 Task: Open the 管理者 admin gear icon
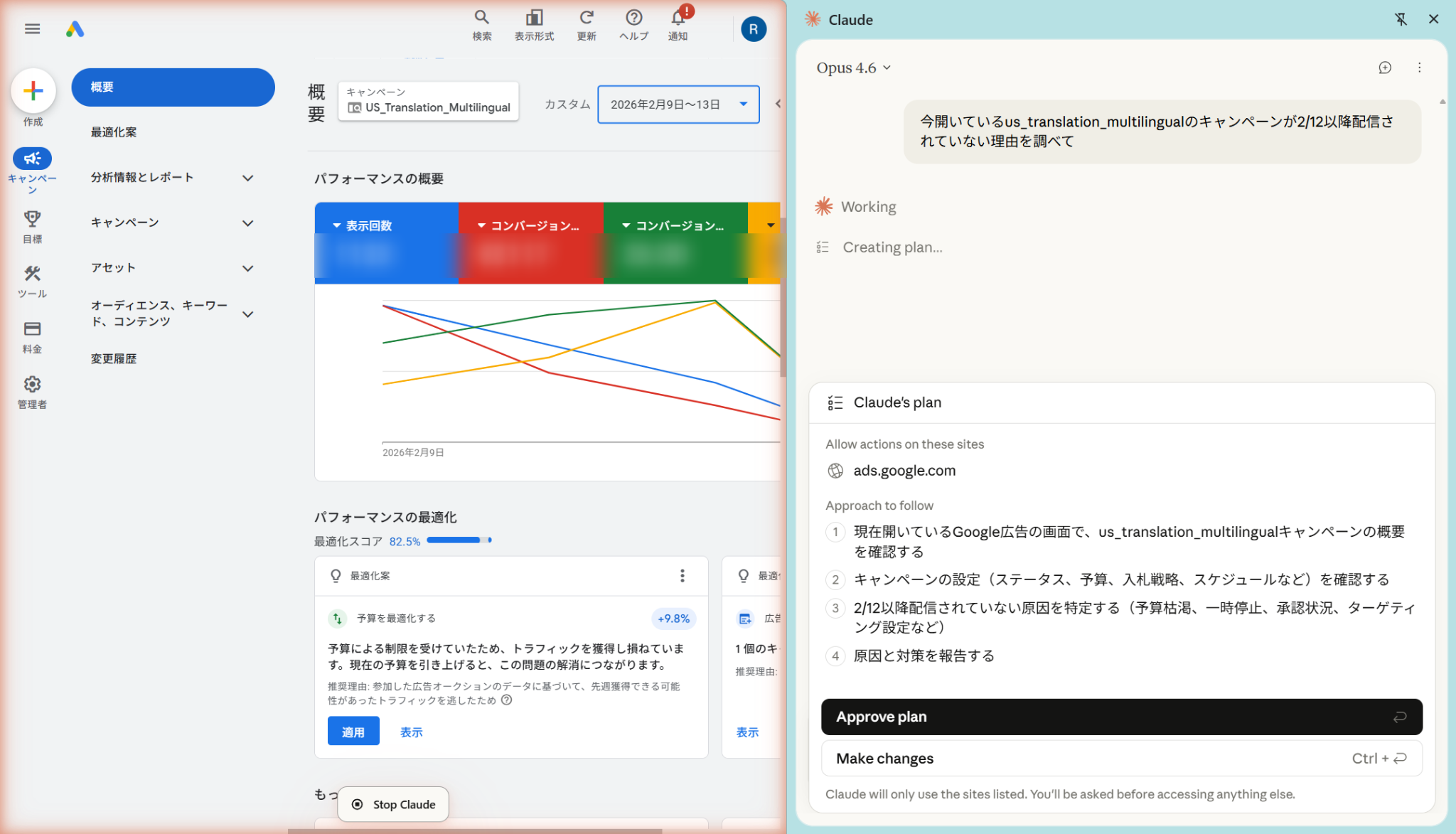point(32,385)
